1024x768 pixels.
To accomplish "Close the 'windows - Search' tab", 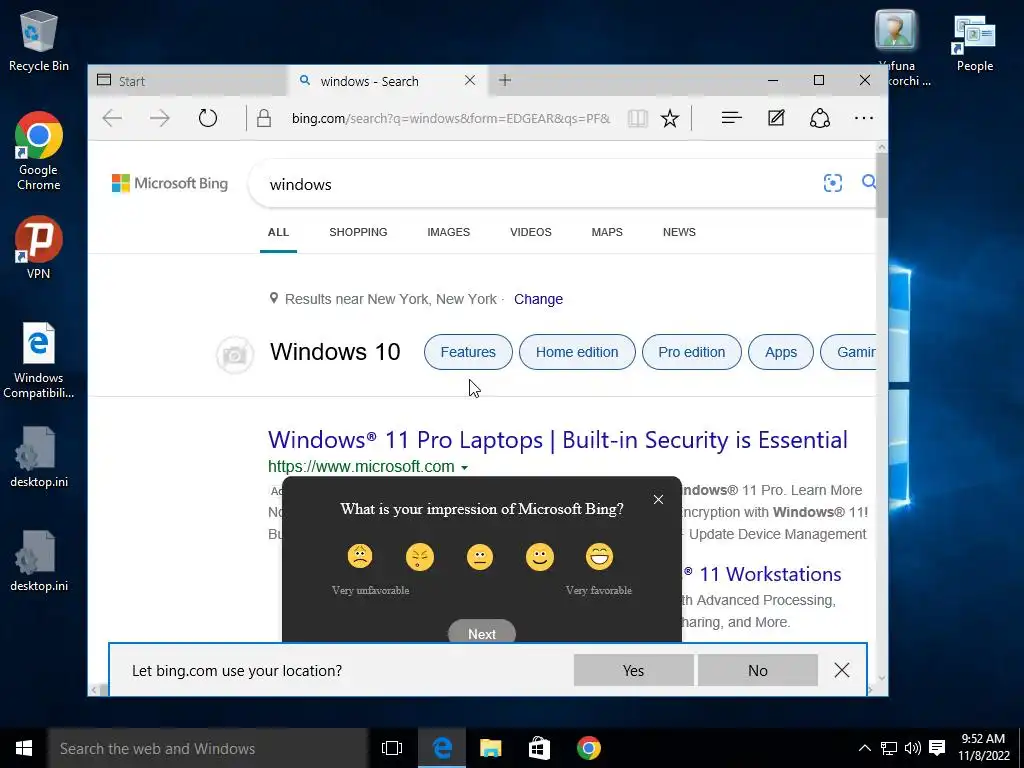I will pyautogui.click(x=470, y=80).
